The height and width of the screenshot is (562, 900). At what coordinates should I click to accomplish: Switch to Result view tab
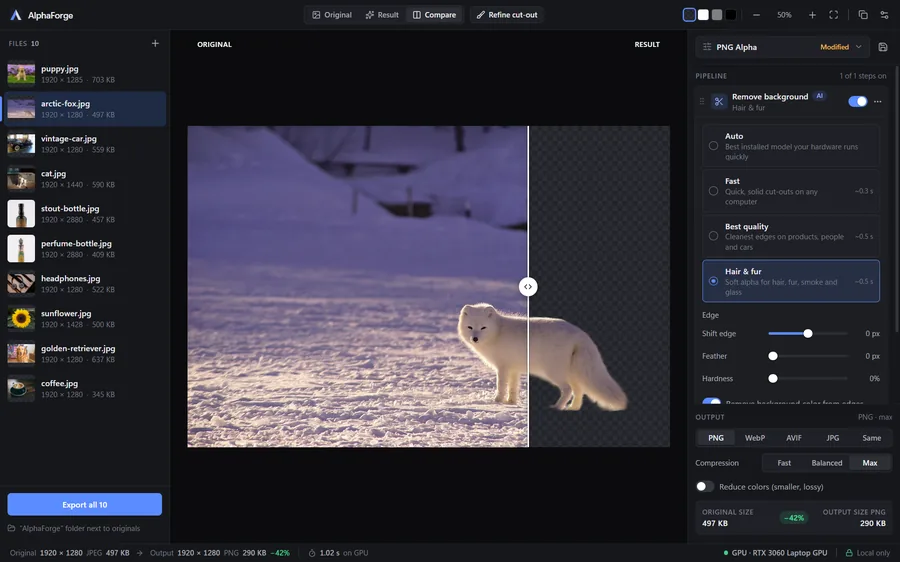click(x=382, y=15)
